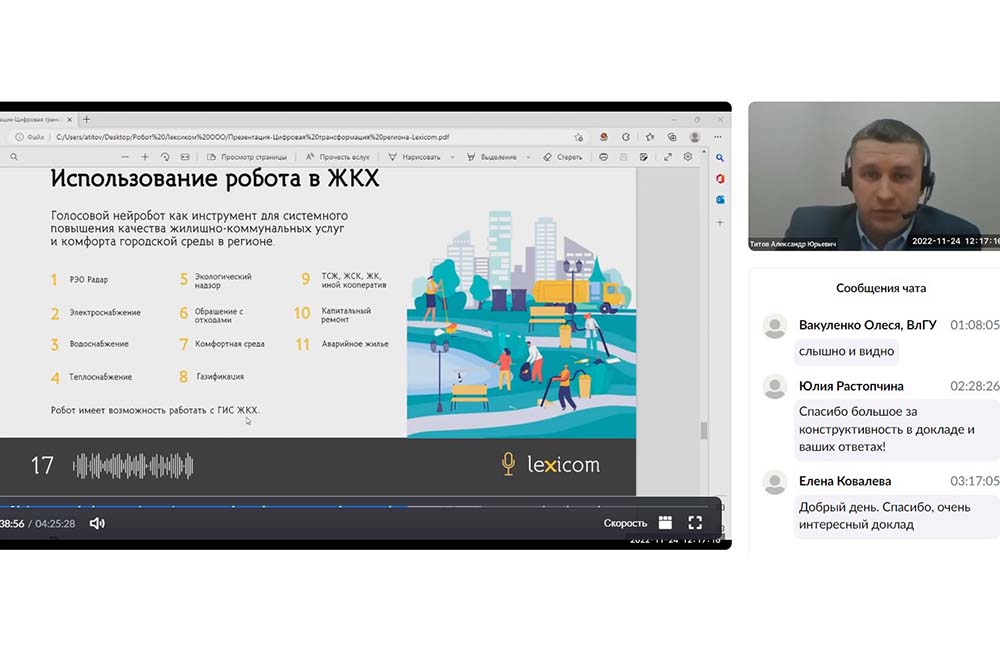
Task: Change the video layout view
Action: coord(665,523)
